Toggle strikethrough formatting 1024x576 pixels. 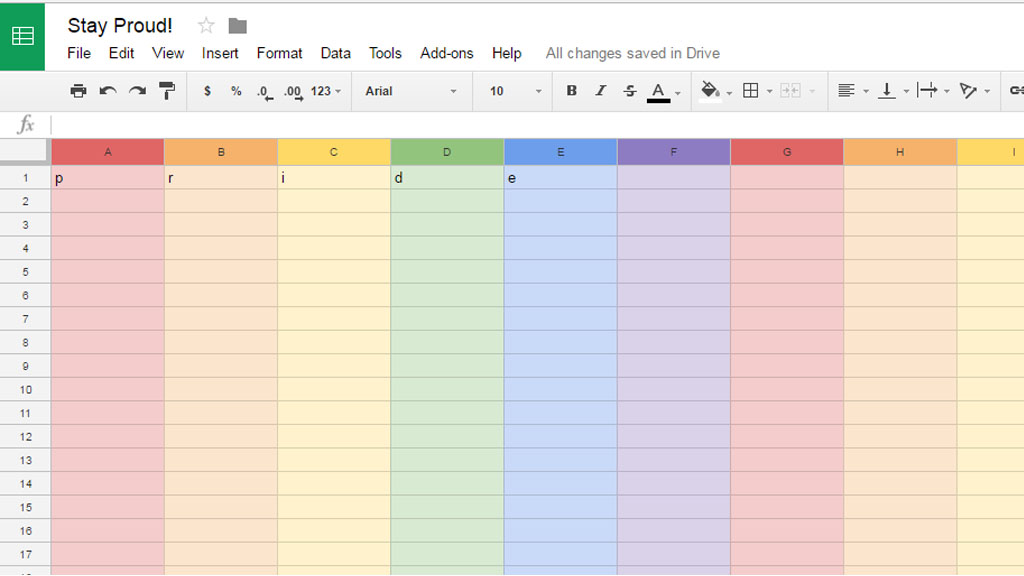[x=629, y=90]
